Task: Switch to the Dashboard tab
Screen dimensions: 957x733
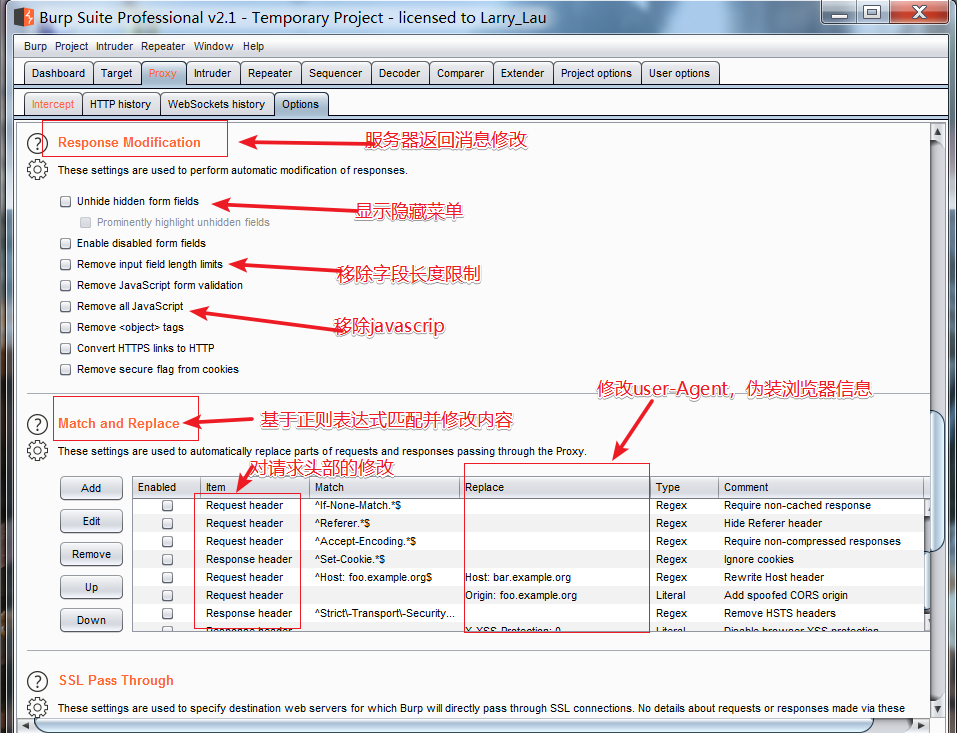Action: 59,73
